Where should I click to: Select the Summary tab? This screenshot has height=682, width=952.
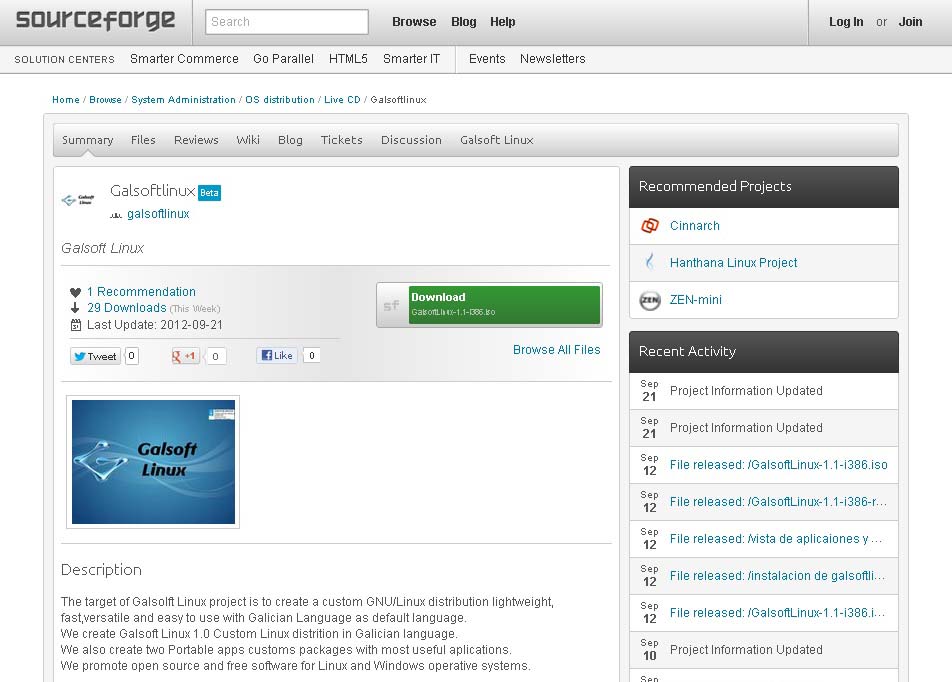(x=87, y=140)
